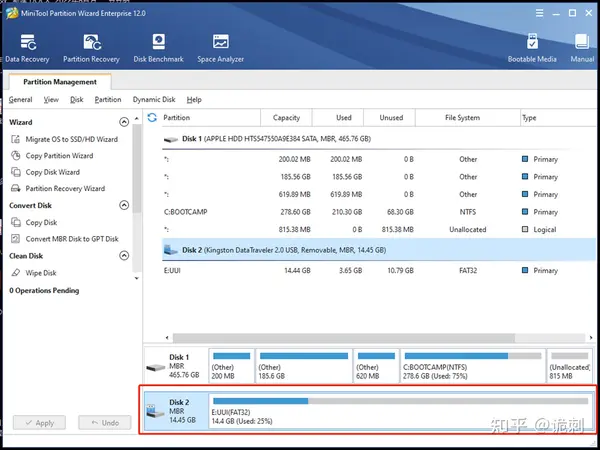Click the MiniTool app logo in the title bar
This screenshot has width=600, height=450.
coord(12,13)
